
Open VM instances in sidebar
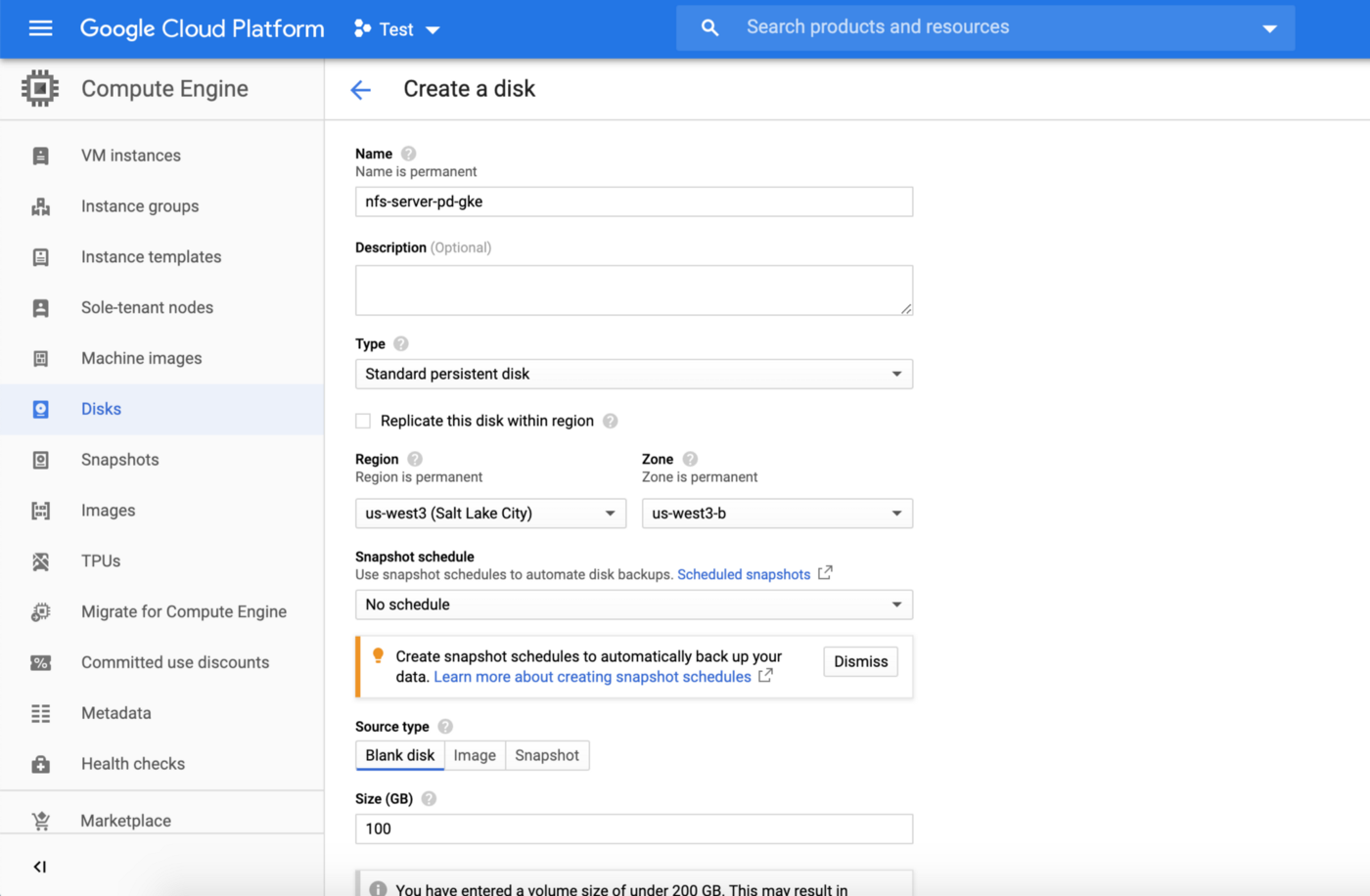click(x=131, y=156)
